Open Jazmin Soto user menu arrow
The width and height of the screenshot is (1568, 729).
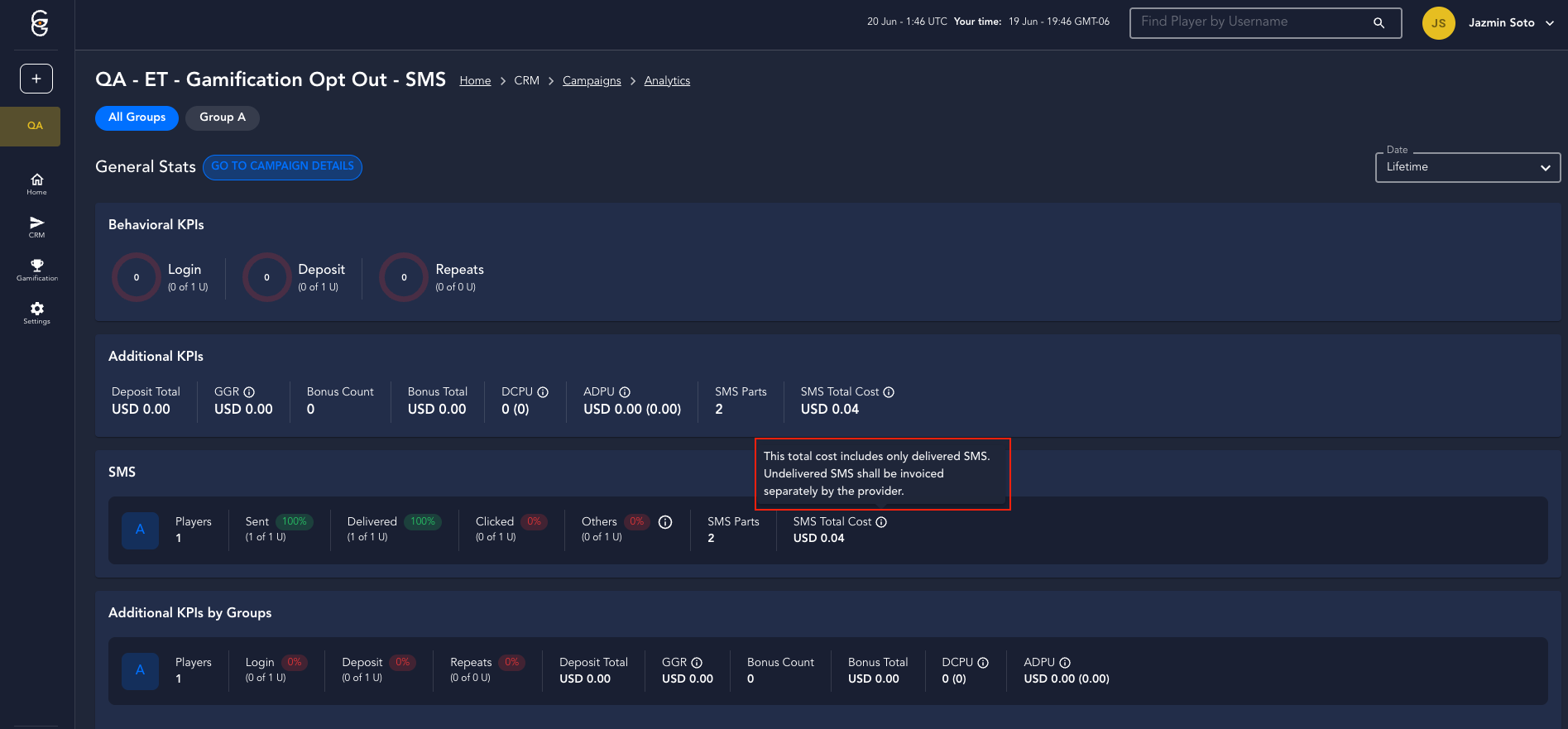click(x=1549, y=23)
